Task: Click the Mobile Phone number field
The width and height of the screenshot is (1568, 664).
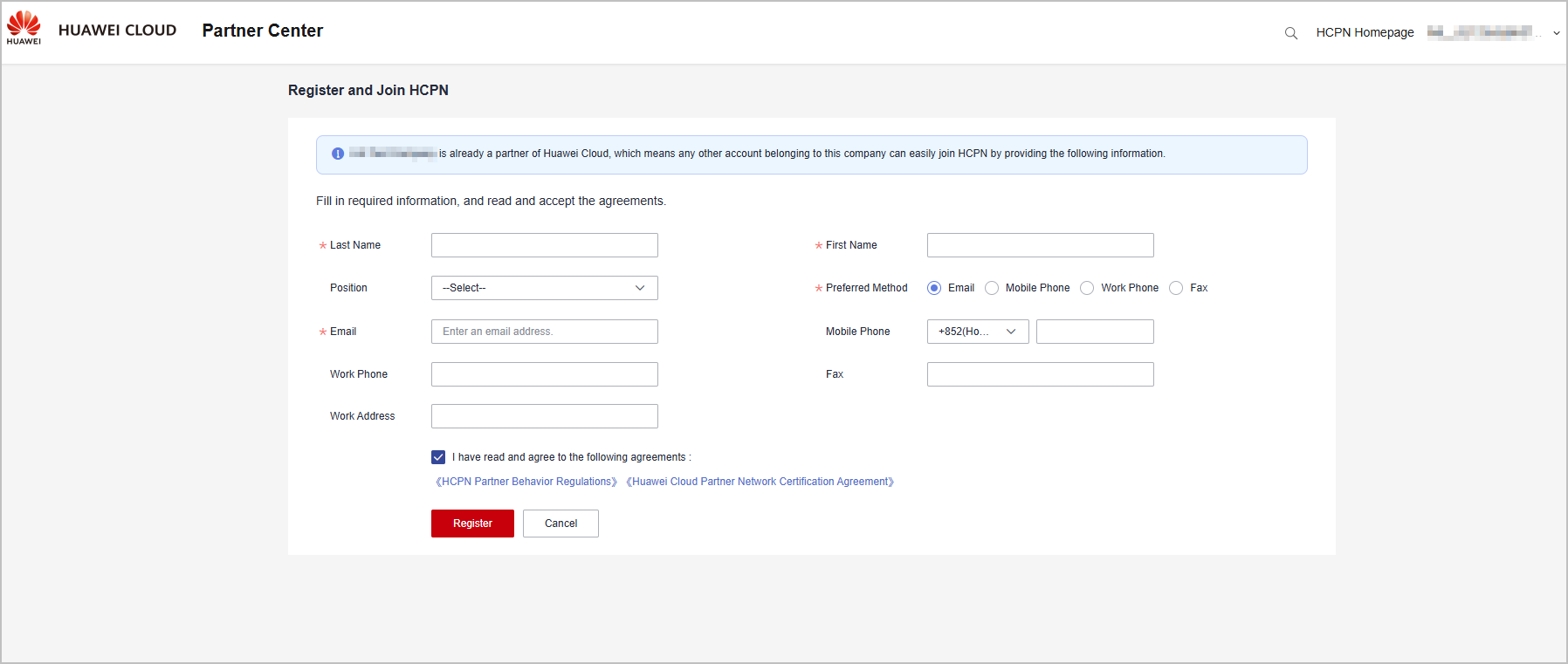Action: [1095, 332]
